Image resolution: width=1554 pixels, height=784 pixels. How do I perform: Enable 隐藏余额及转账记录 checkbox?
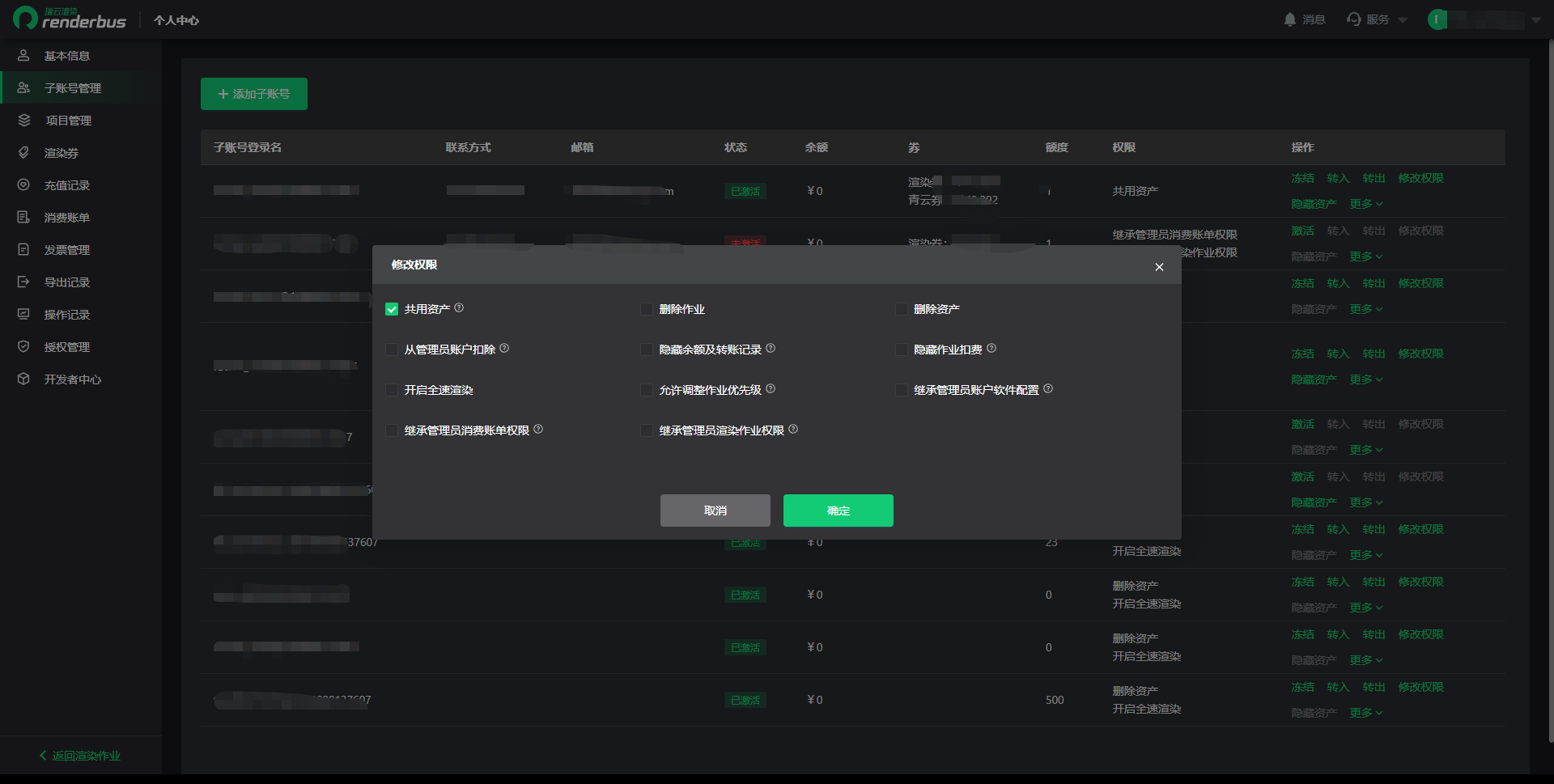(x=646, y=350)
